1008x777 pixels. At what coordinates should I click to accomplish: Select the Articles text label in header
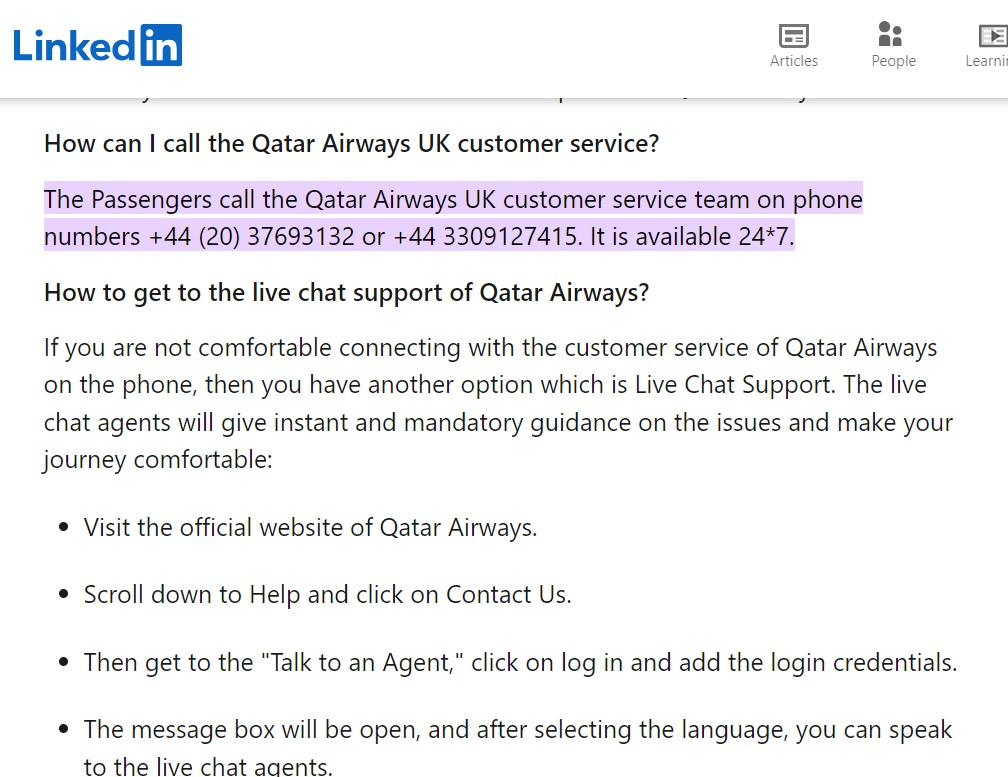[794, 61]
